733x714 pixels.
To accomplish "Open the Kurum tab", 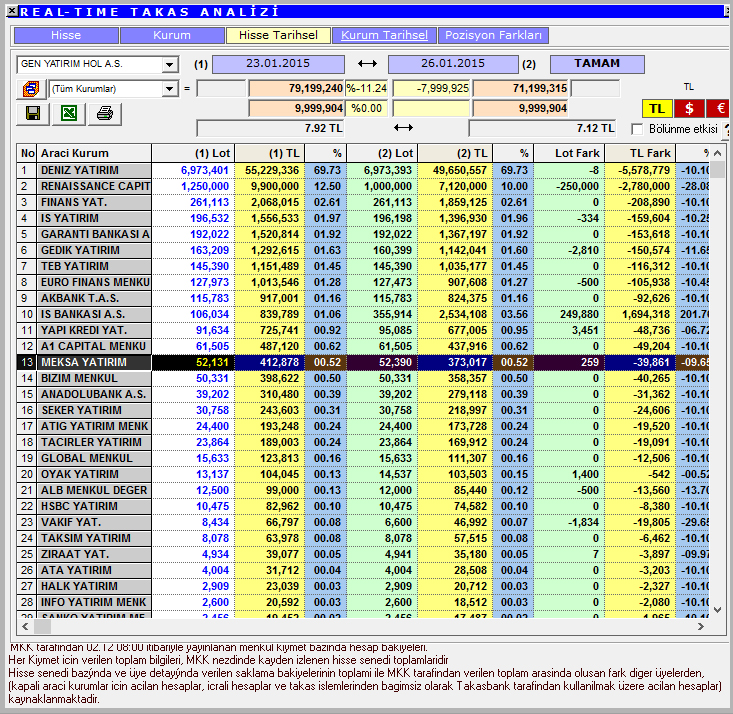I will point(172,35).
